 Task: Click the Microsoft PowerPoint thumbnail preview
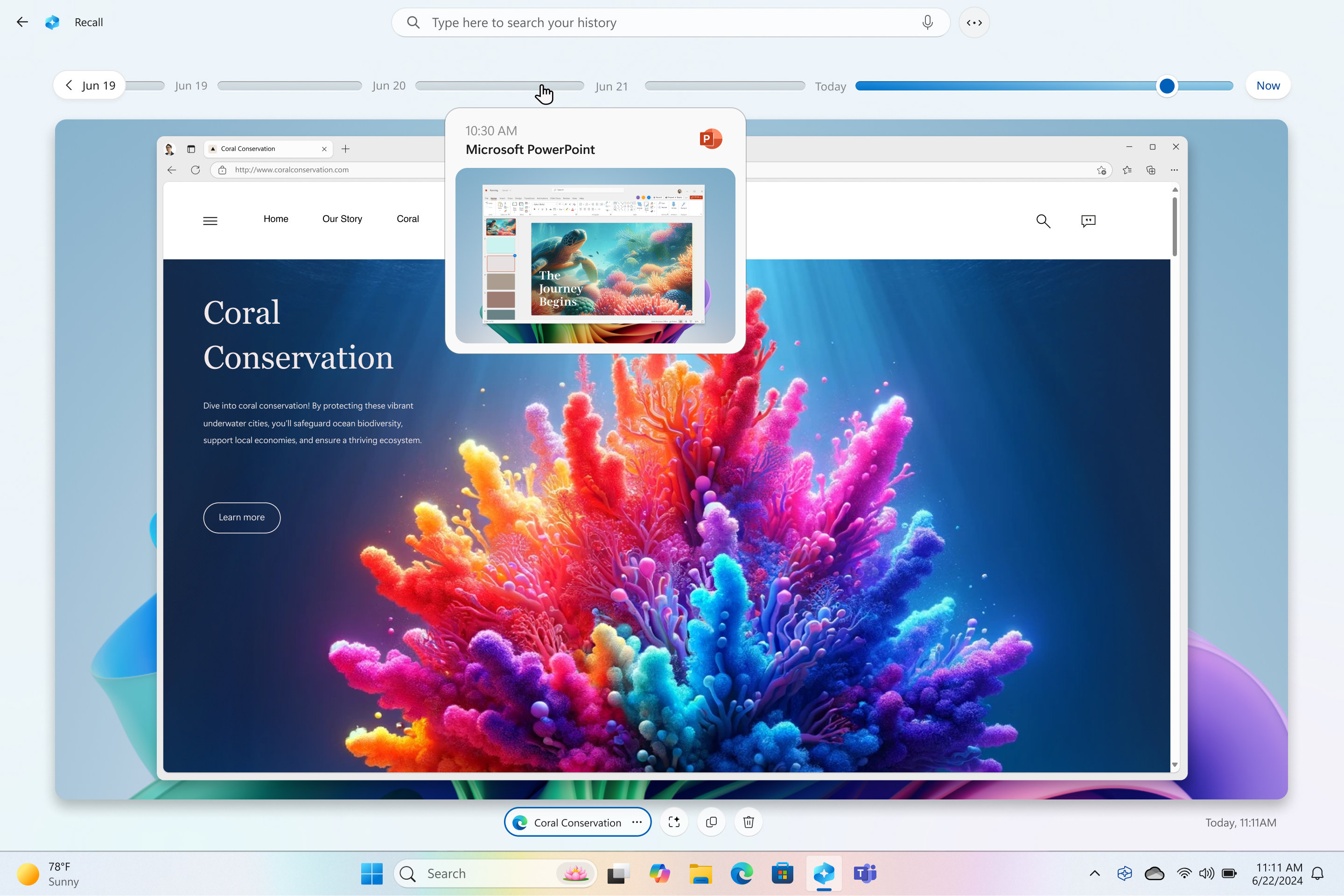(x=595, y=255)
